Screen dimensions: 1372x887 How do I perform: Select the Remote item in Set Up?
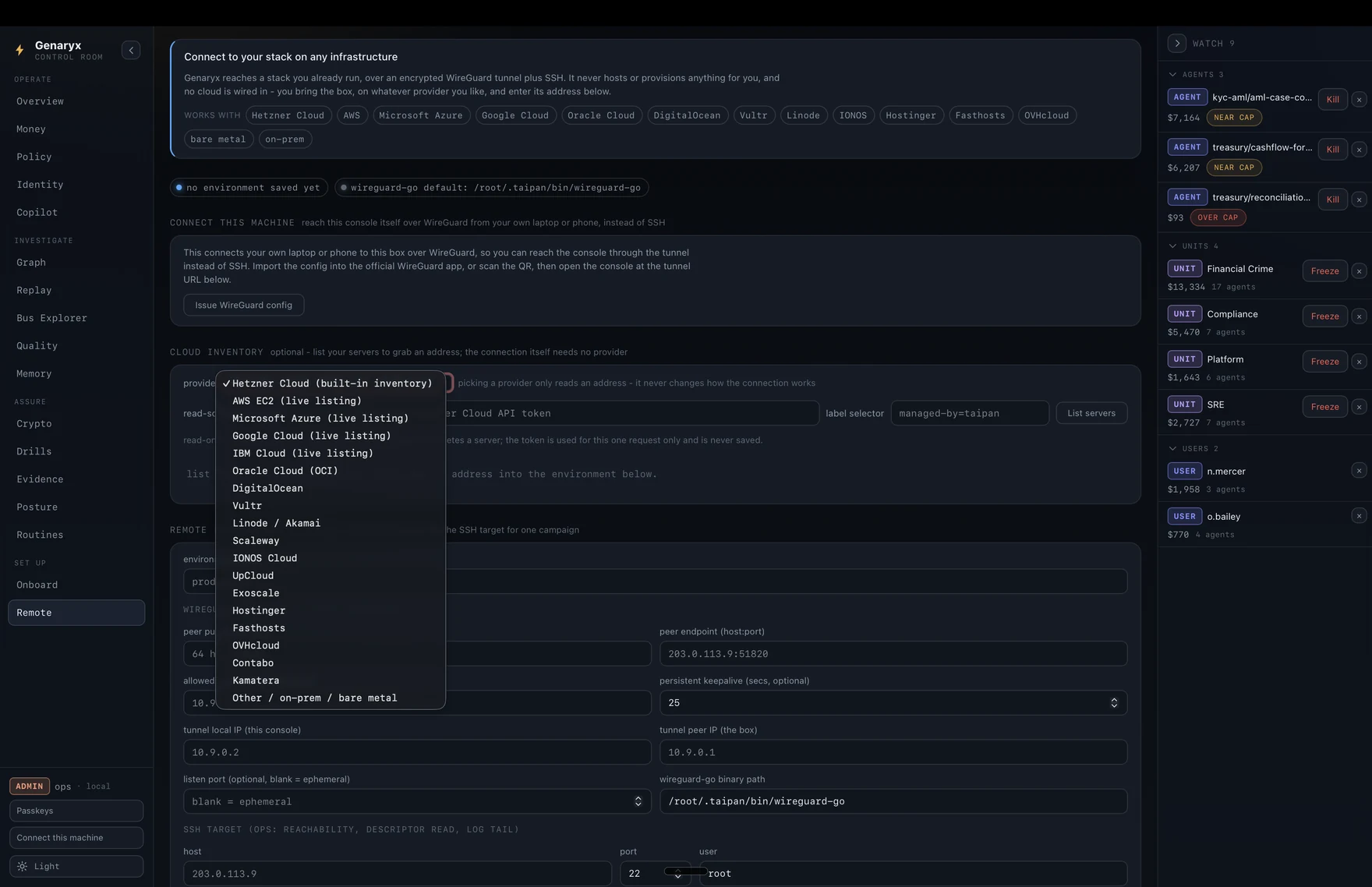(x=76, y=613)
